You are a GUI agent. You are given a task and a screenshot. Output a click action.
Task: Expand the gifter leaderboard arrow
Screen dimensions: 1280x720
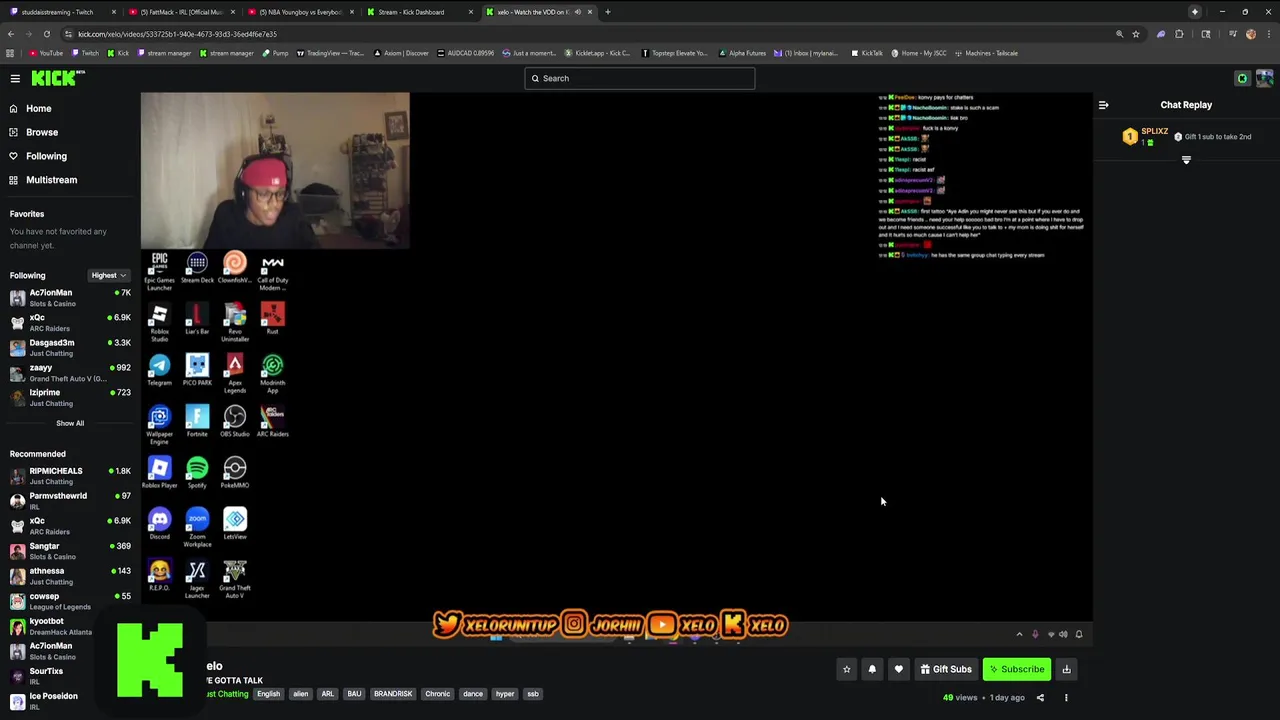pos(1186,160)
